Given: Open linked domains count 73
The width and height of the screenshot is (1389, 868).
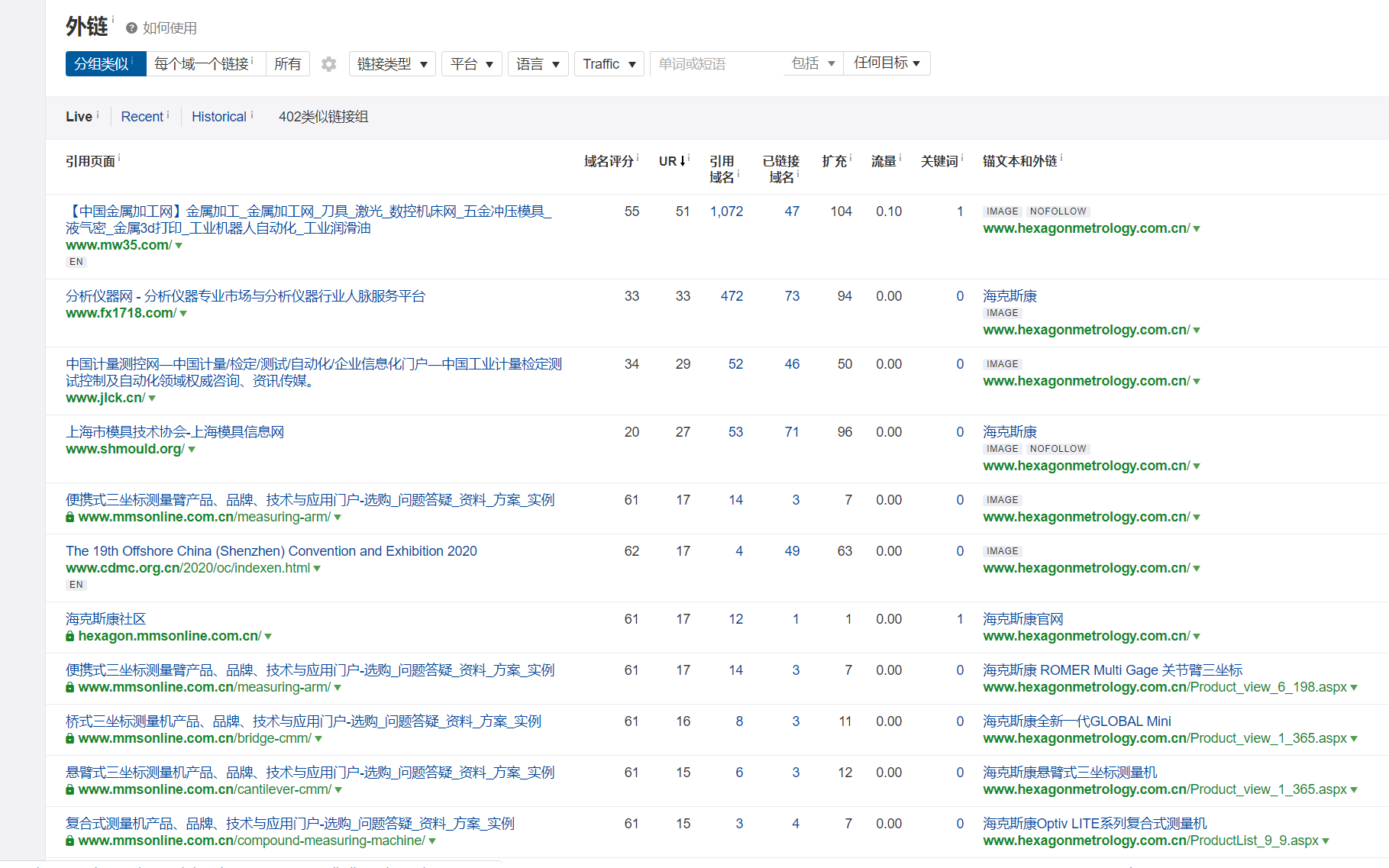Looking at the screenshot, I should [x=792, y=296].
